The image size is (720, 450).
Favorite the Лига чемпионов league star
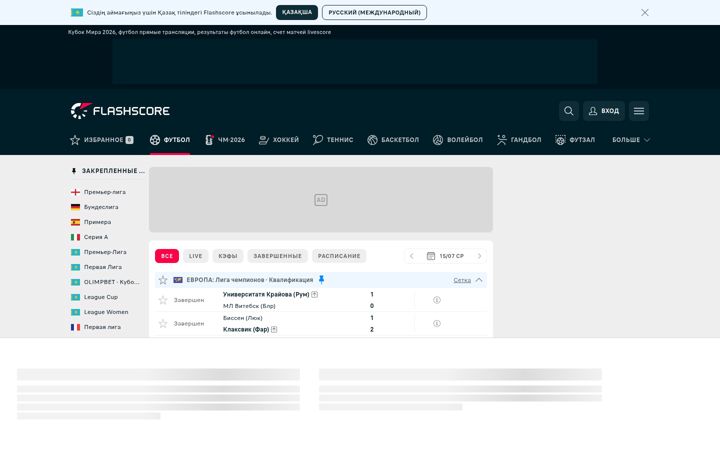coord(163,280)
